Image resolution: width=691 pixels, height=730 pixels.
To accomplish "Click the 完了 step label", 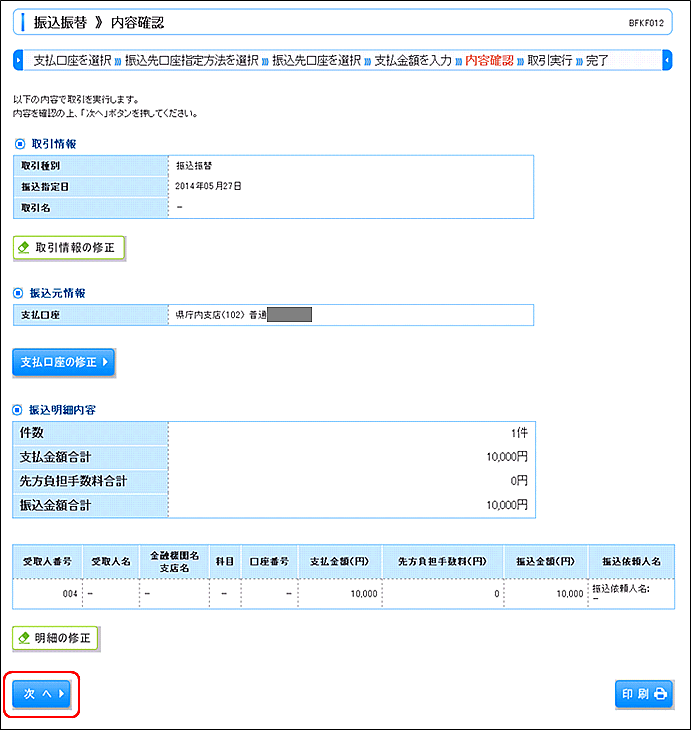I will click(597, 60).
